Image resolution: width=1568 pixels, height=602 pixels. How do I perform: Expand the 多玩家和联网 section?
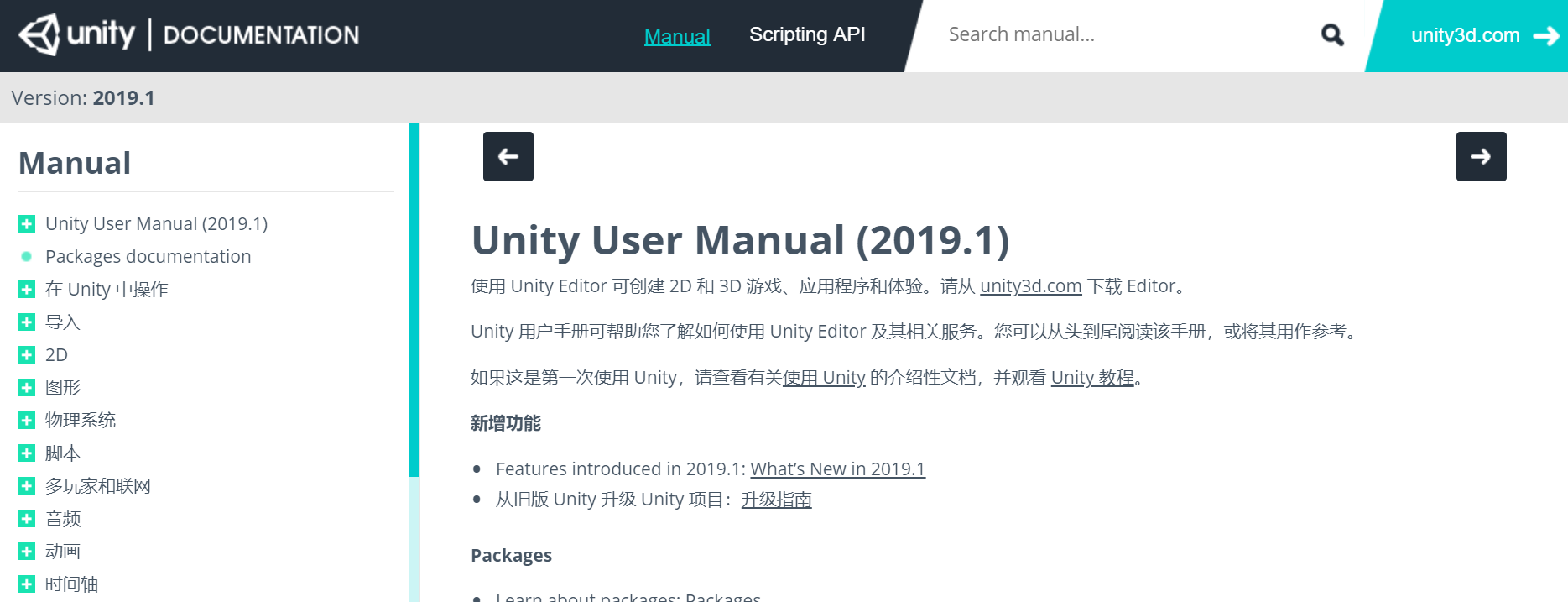(x=27, y=486)
